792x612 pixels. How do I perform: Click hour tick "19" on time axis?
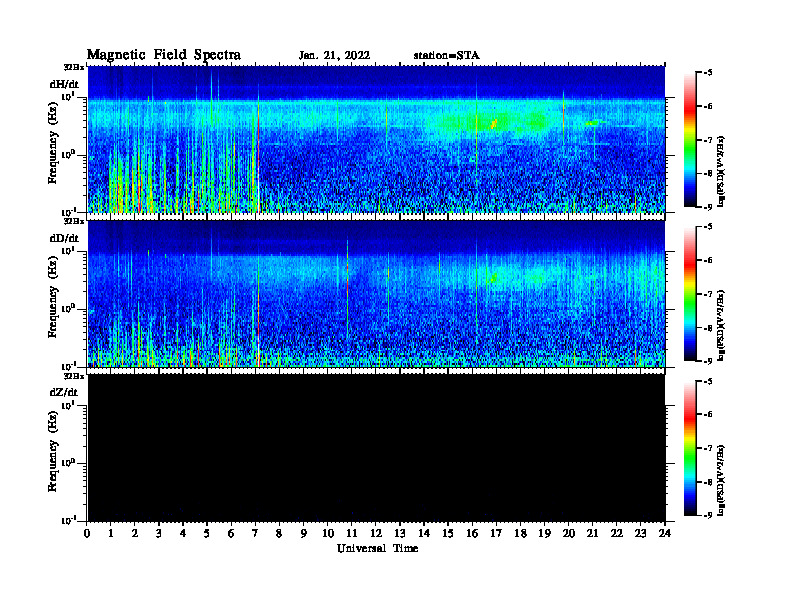click(544, 534)
